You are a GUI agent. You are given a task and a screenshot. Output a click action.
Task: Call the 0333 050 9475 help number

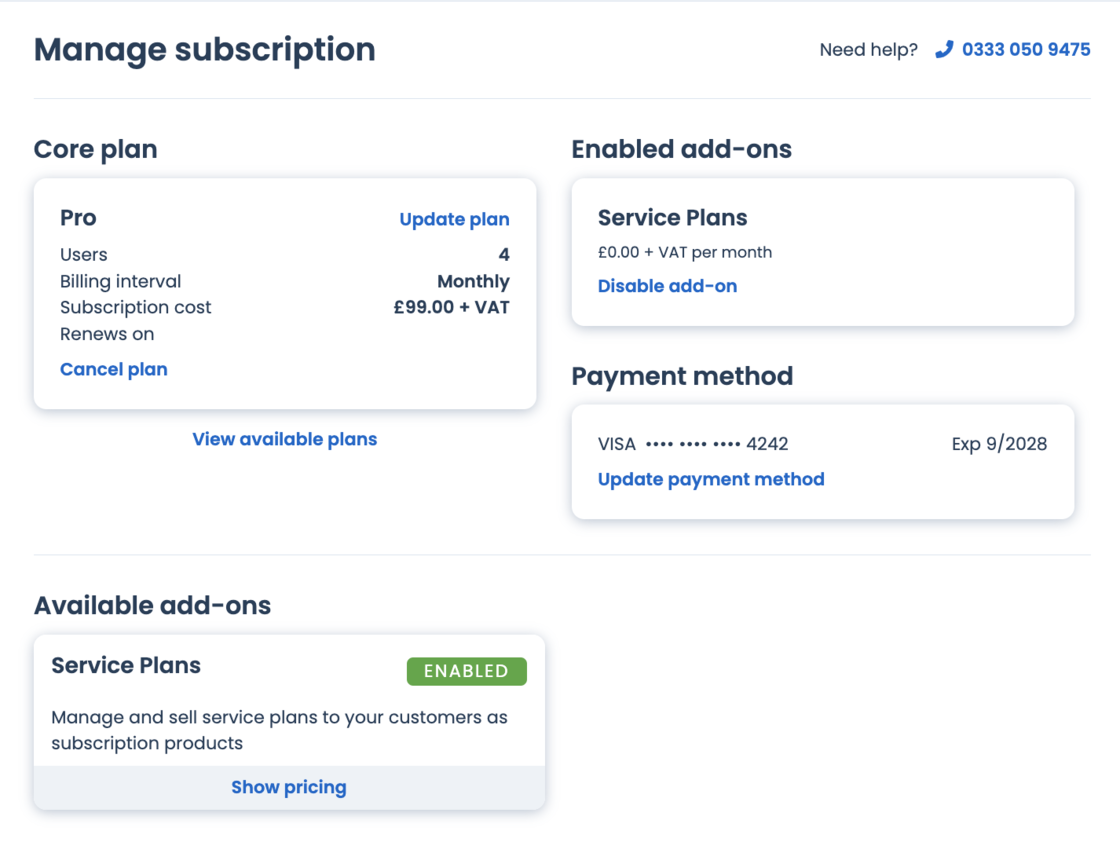click(x=1025, y=49)
